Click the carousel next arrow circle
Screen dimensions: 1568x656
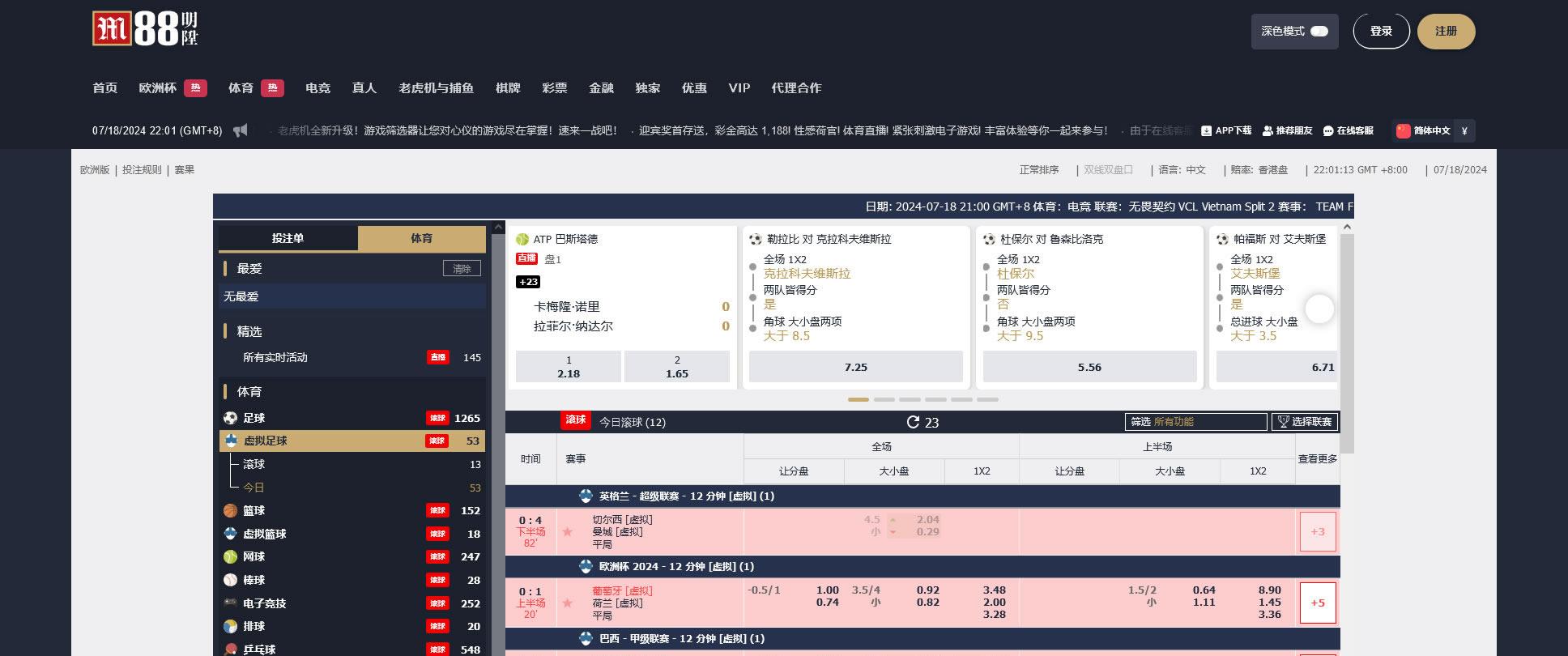click(x=1319, y=309)
